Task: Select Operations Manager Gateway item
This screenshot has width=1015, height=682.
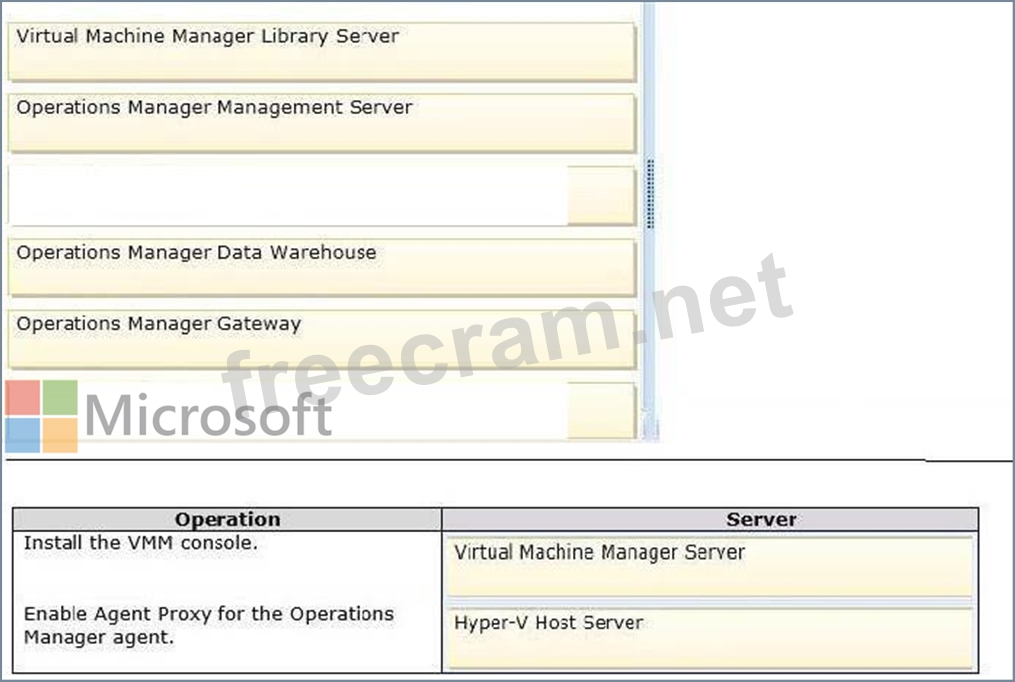Action: click(x=322, y=340)
